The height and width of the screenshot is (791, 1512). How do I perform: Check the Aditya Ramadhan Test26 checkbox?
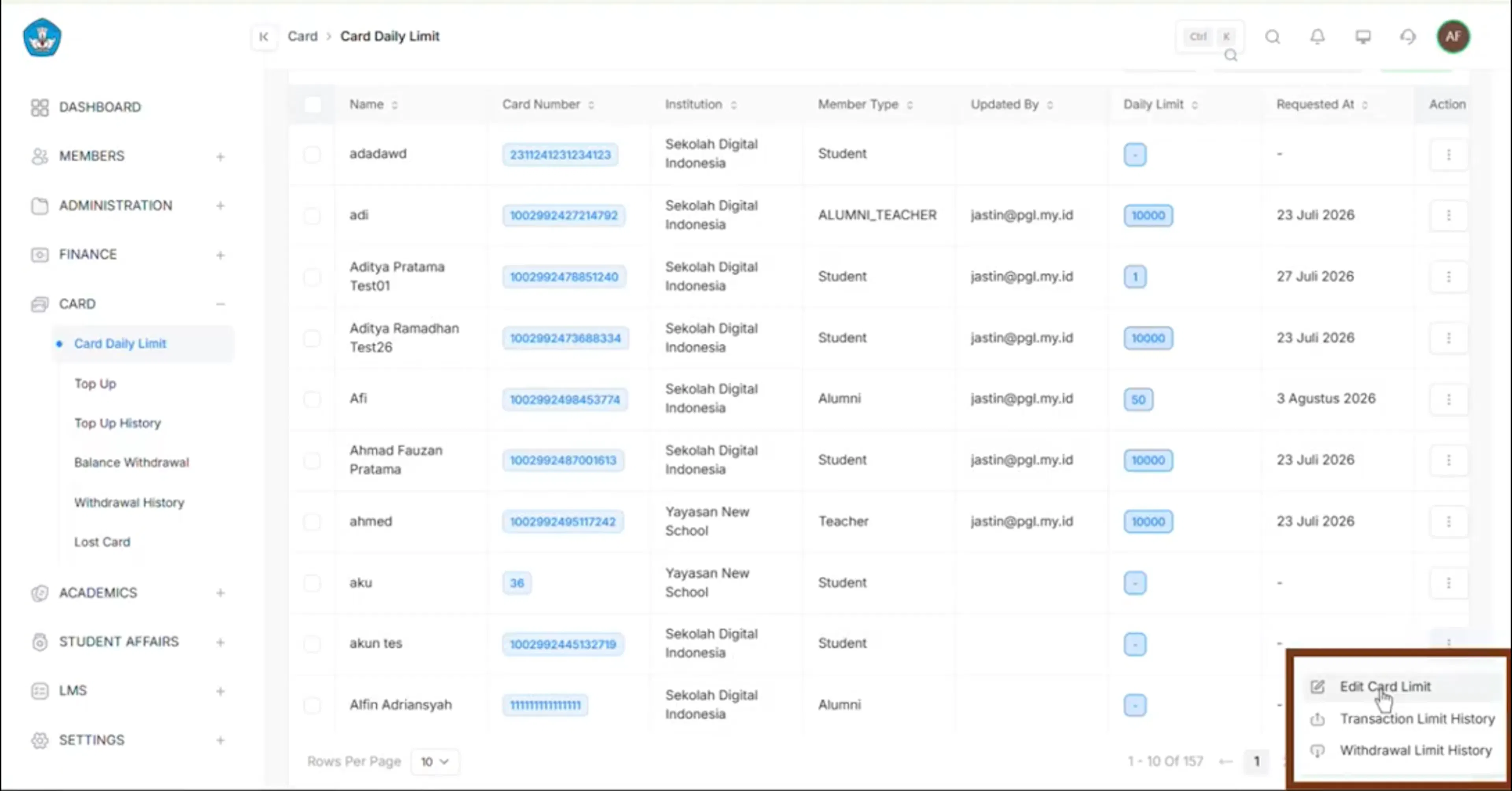312,338
